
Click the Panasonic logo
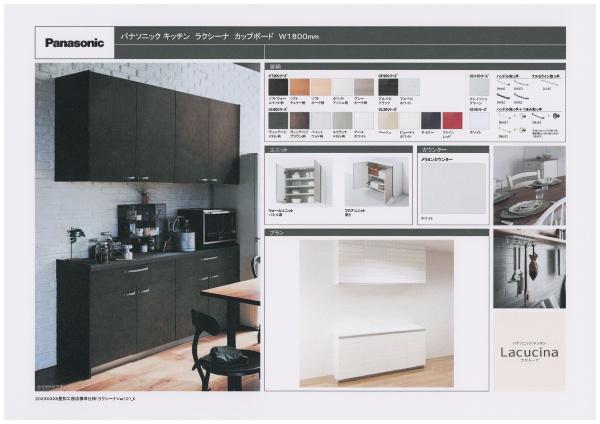coord(74,42)
